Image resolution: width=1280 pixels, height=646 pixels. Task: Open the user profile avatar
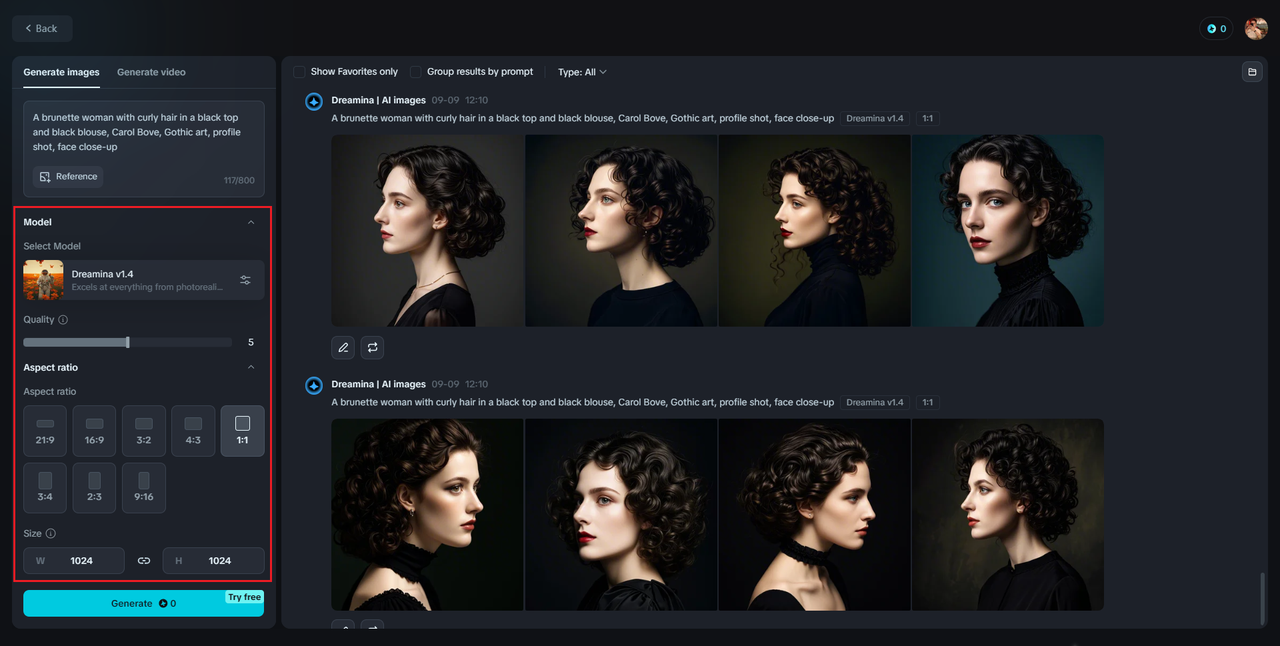(1256, 29)
